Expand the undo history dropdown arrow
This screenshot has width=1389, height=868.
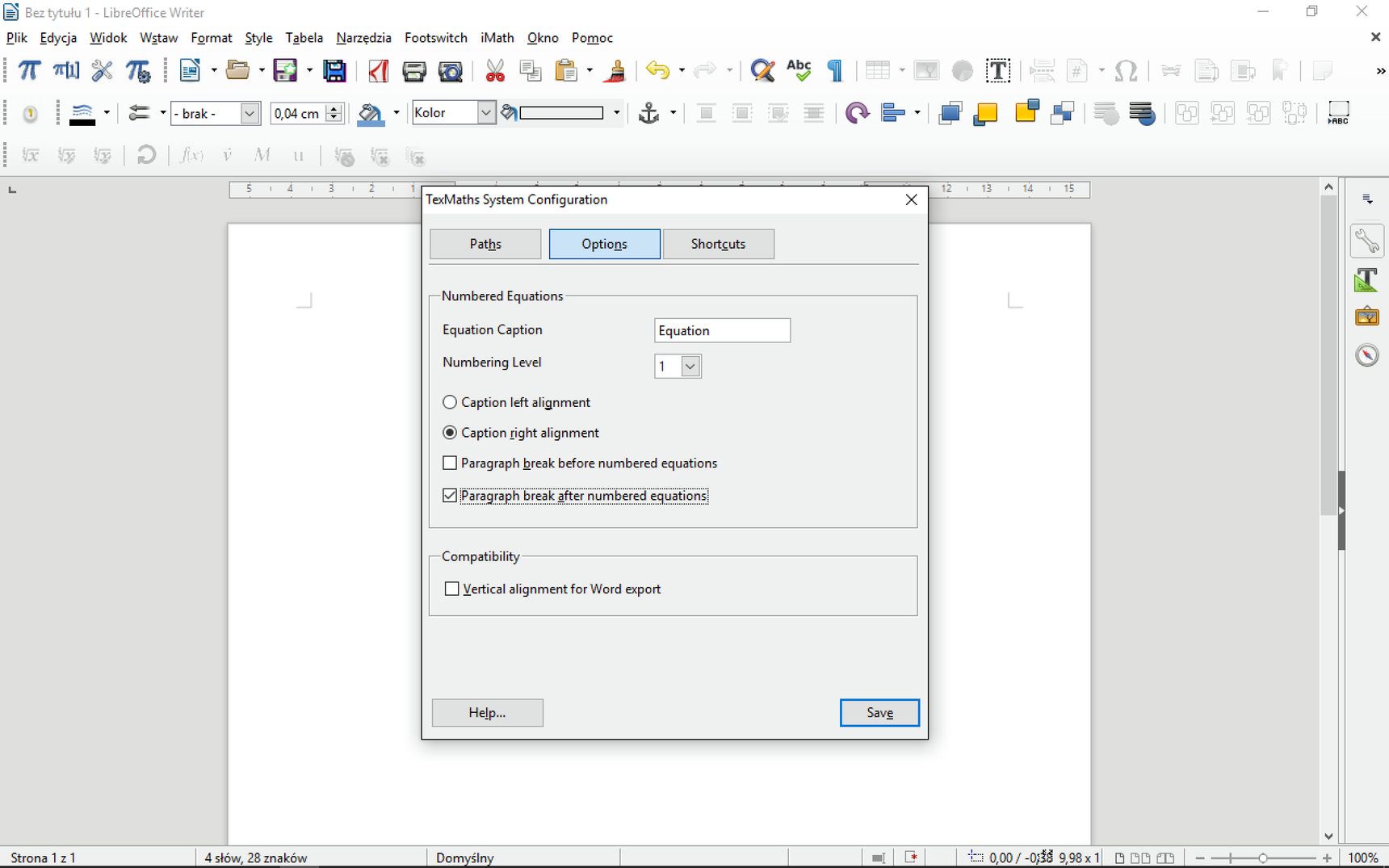(x=682, y=71)
